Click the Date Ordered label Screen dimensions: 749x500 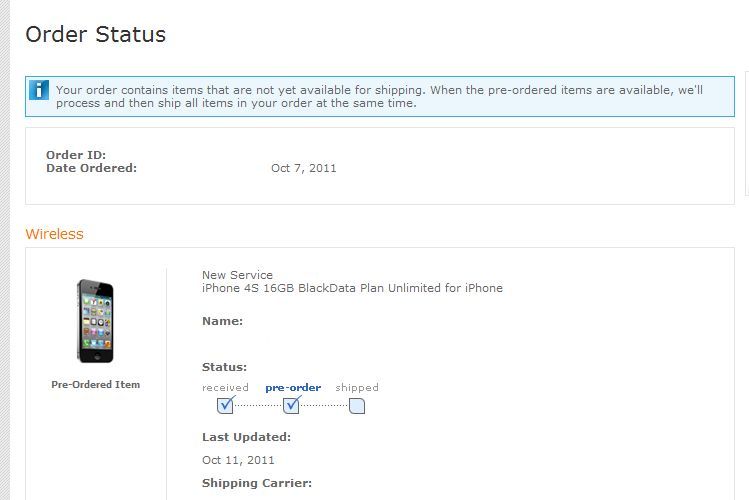tap(91, 168)
